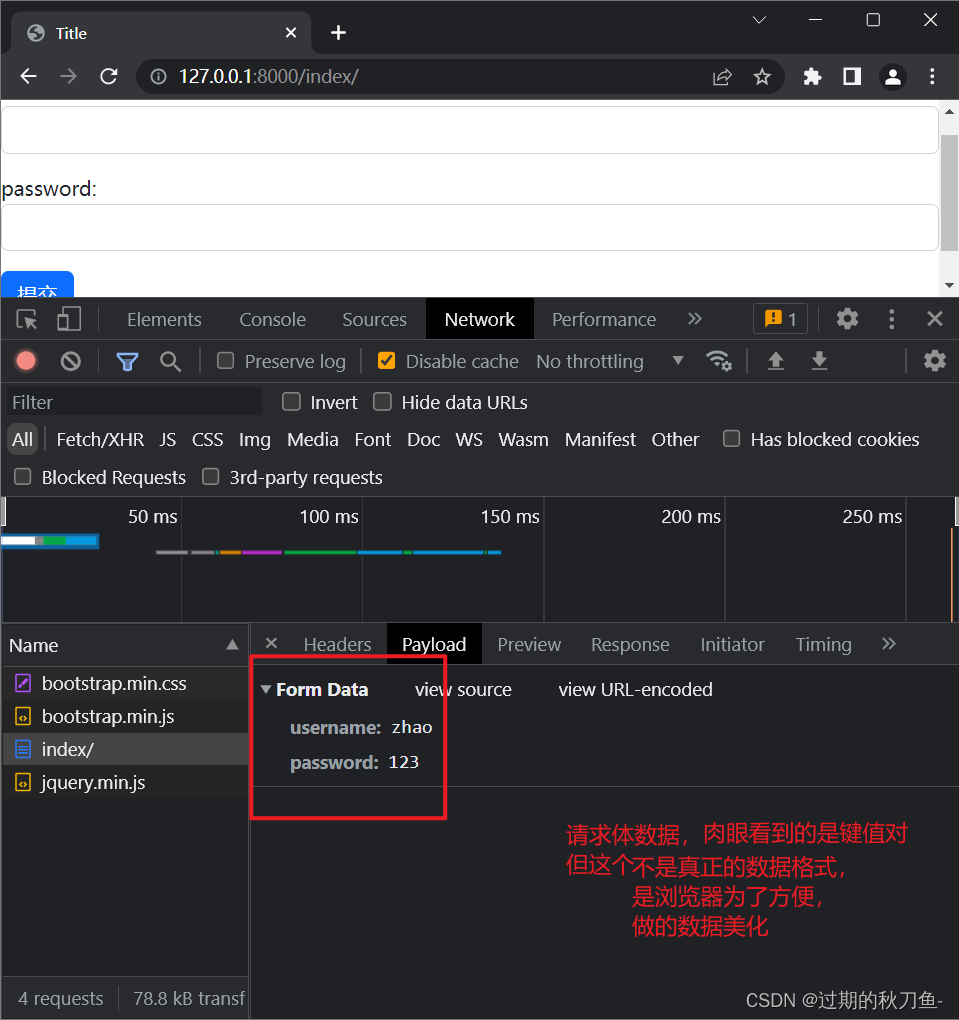Screen dimensions: 959x1020
Task: Open the Initiator tab
Action: [x=732, y=645]
